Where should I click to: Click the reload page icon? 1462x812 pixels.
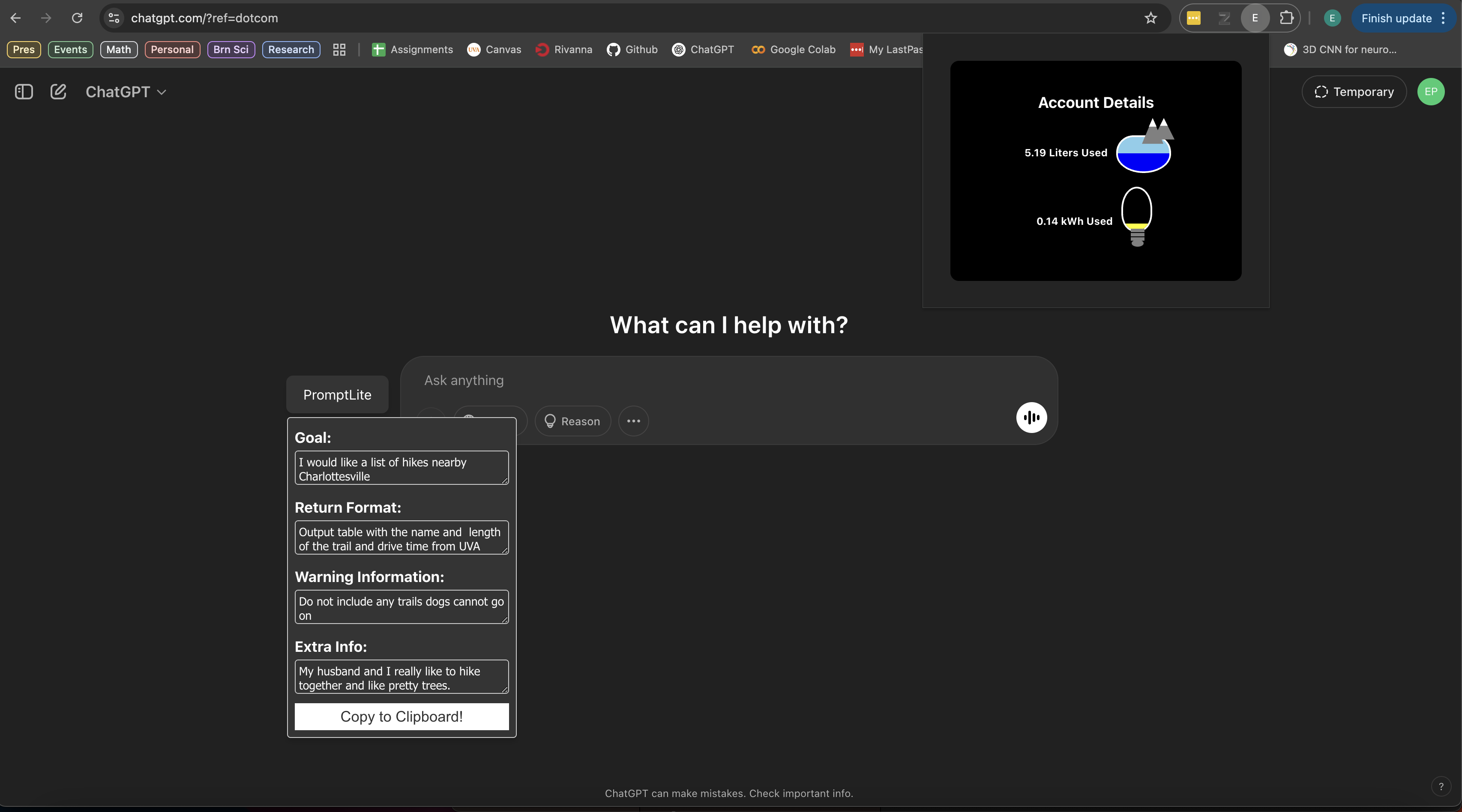[77, 18]
